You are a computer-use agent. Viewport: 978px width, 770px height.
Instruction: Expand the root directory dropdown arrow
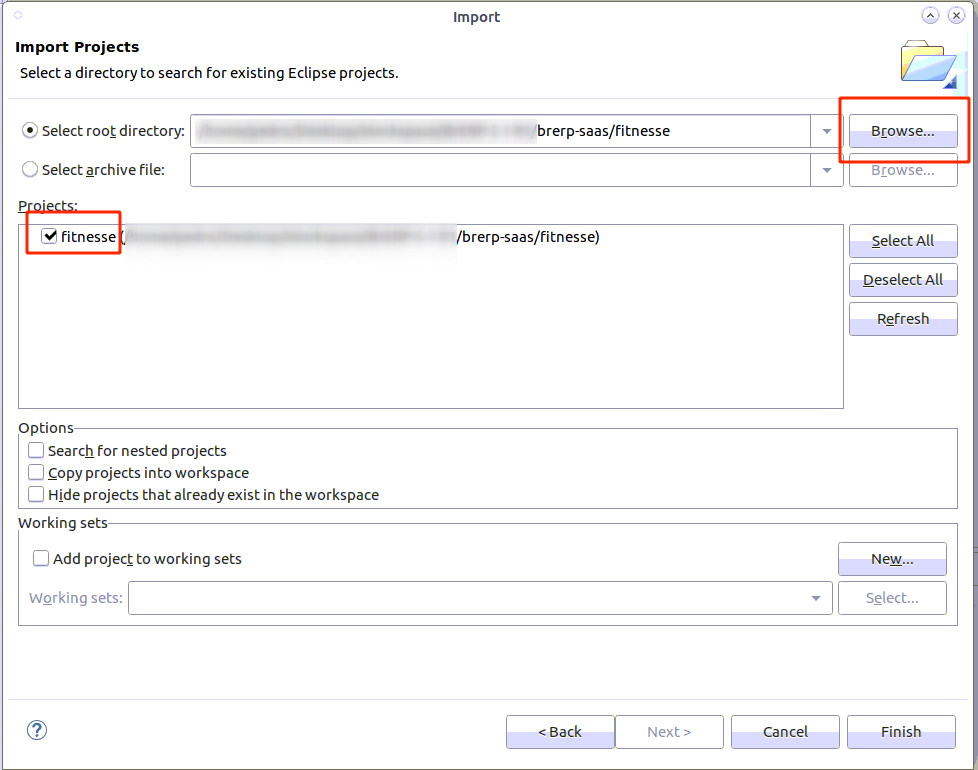(826, 131)
